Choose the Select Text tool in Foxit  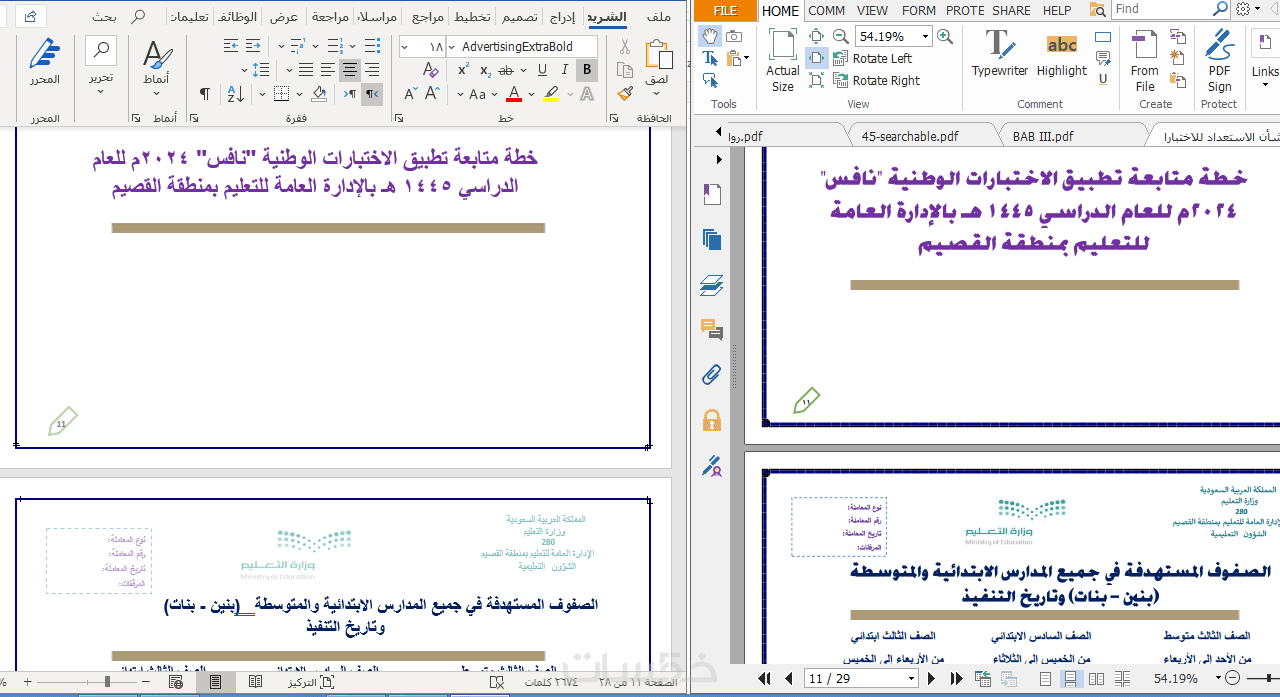click(710, 59)
